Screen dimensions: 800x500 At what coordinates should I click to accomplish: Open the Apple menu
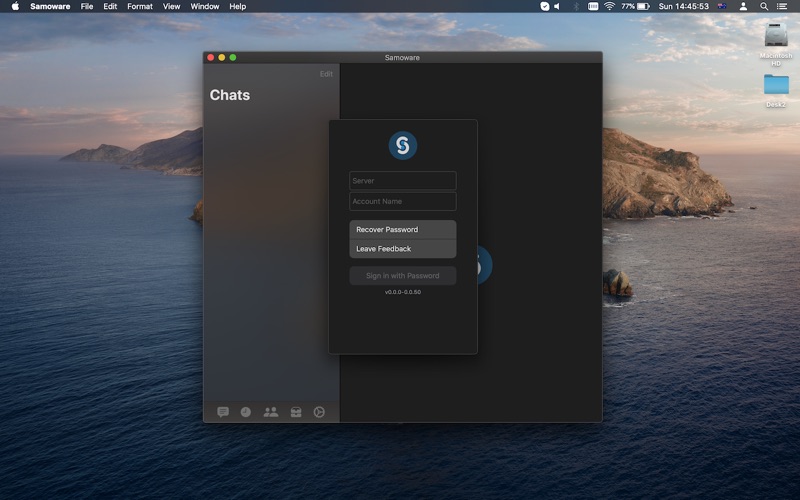15,6
